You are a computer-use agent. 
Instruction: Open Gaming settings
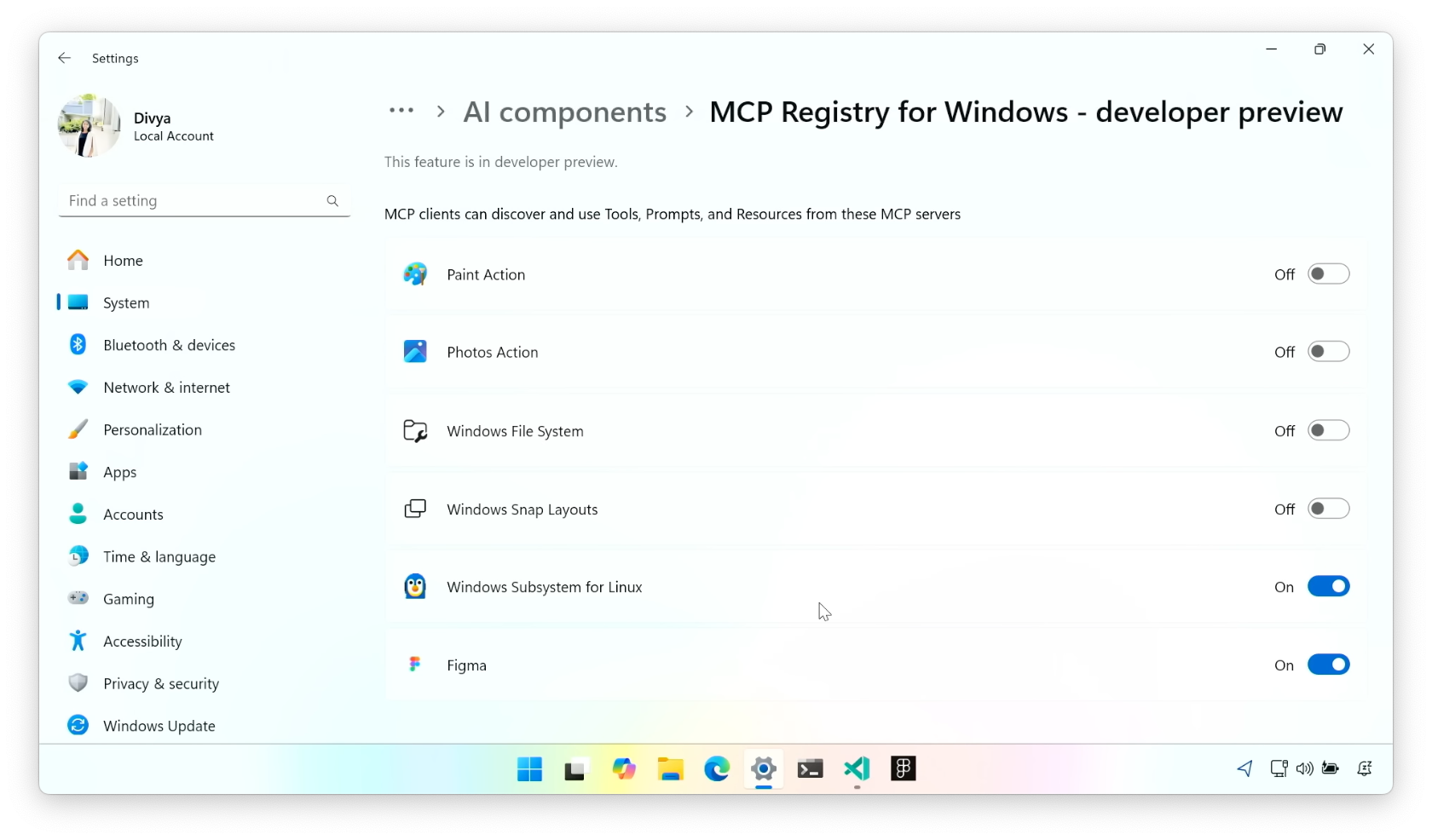pos(205,599)
